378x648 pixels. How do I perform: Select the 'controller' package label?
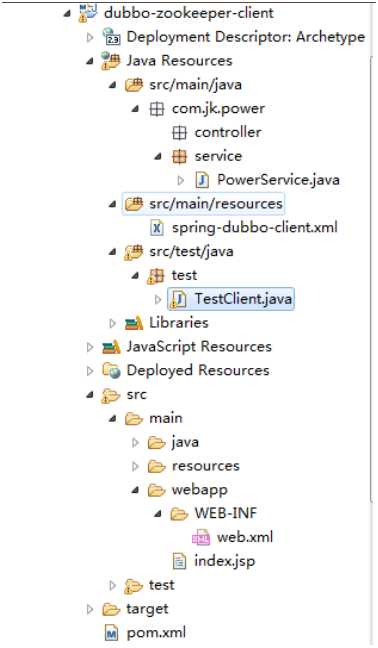tap(228, 132)
